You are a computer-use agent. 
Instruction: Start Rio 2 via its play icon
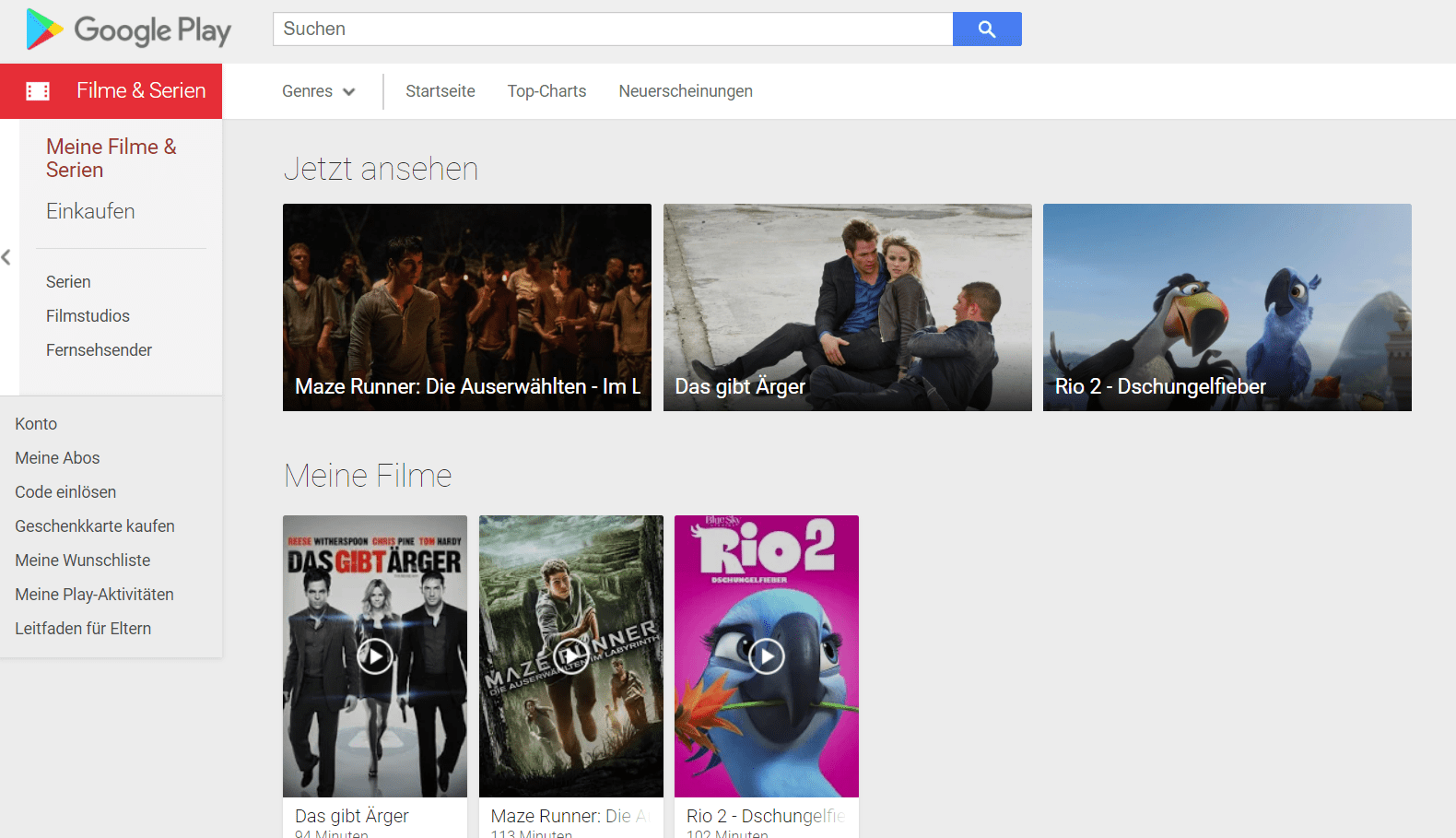[766, 656]
